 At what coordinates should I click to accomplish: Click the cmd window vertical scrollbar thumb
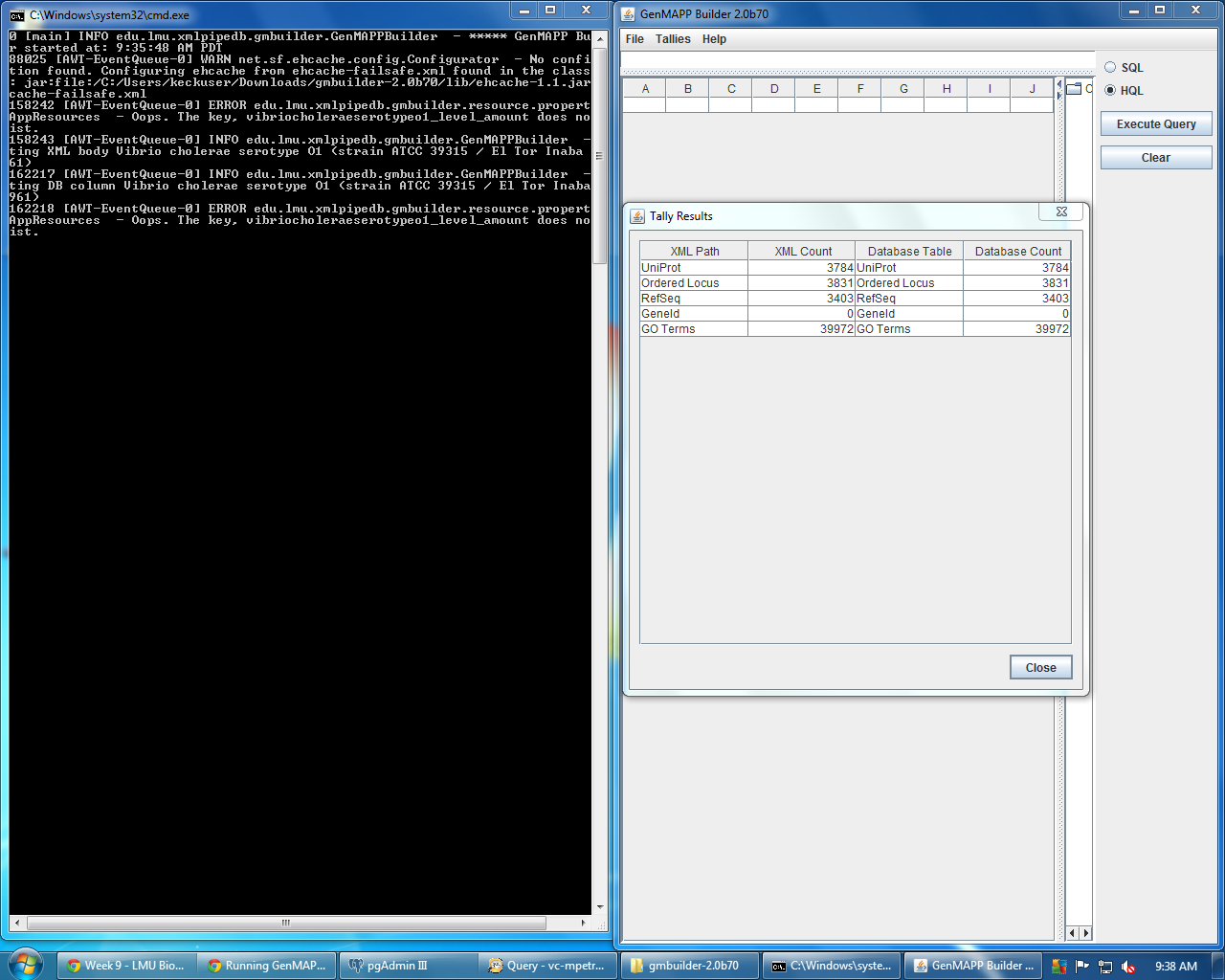tap(600, 156)
